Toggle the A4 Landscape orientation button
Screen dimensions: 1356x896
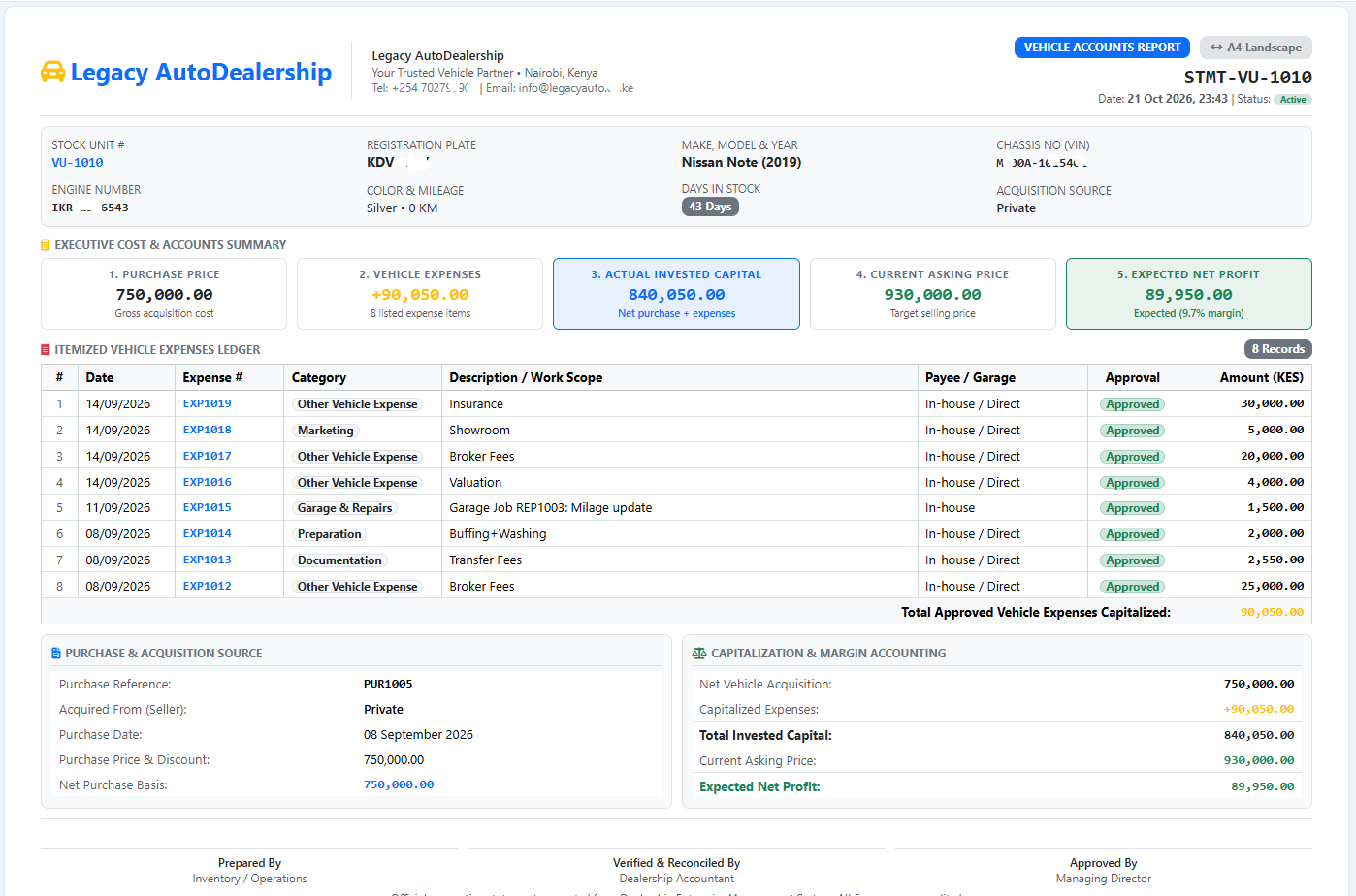[x=1256, y=48]
